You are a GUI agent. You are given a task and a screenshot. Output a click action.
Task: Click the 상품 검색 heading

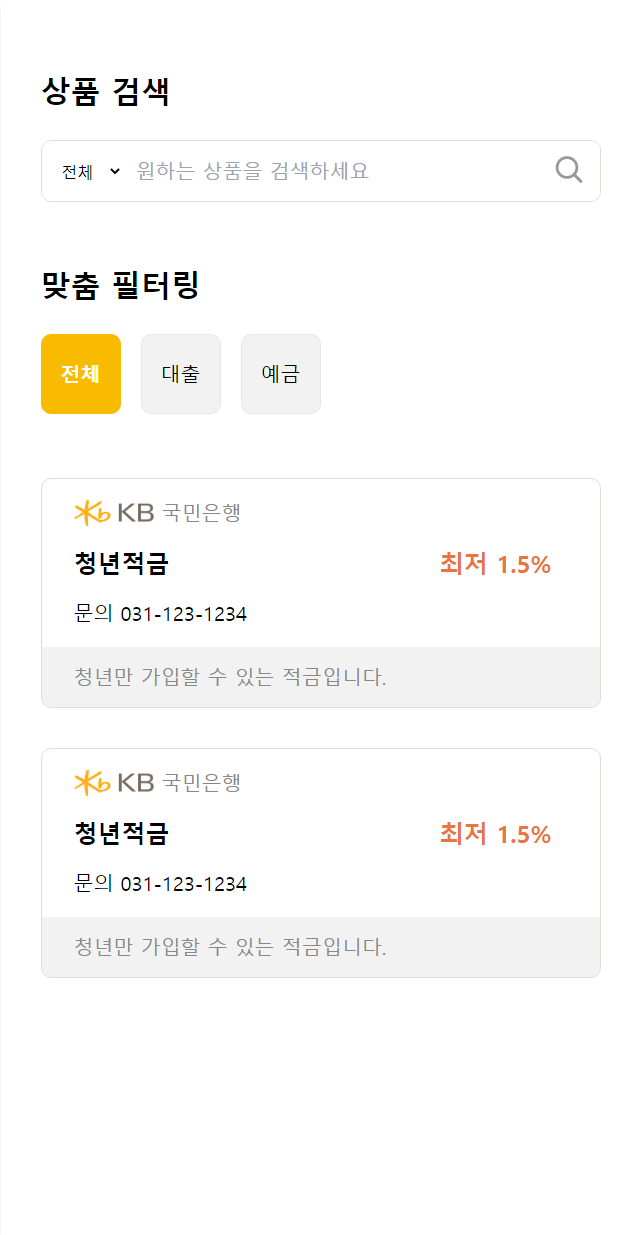point(103,90)
